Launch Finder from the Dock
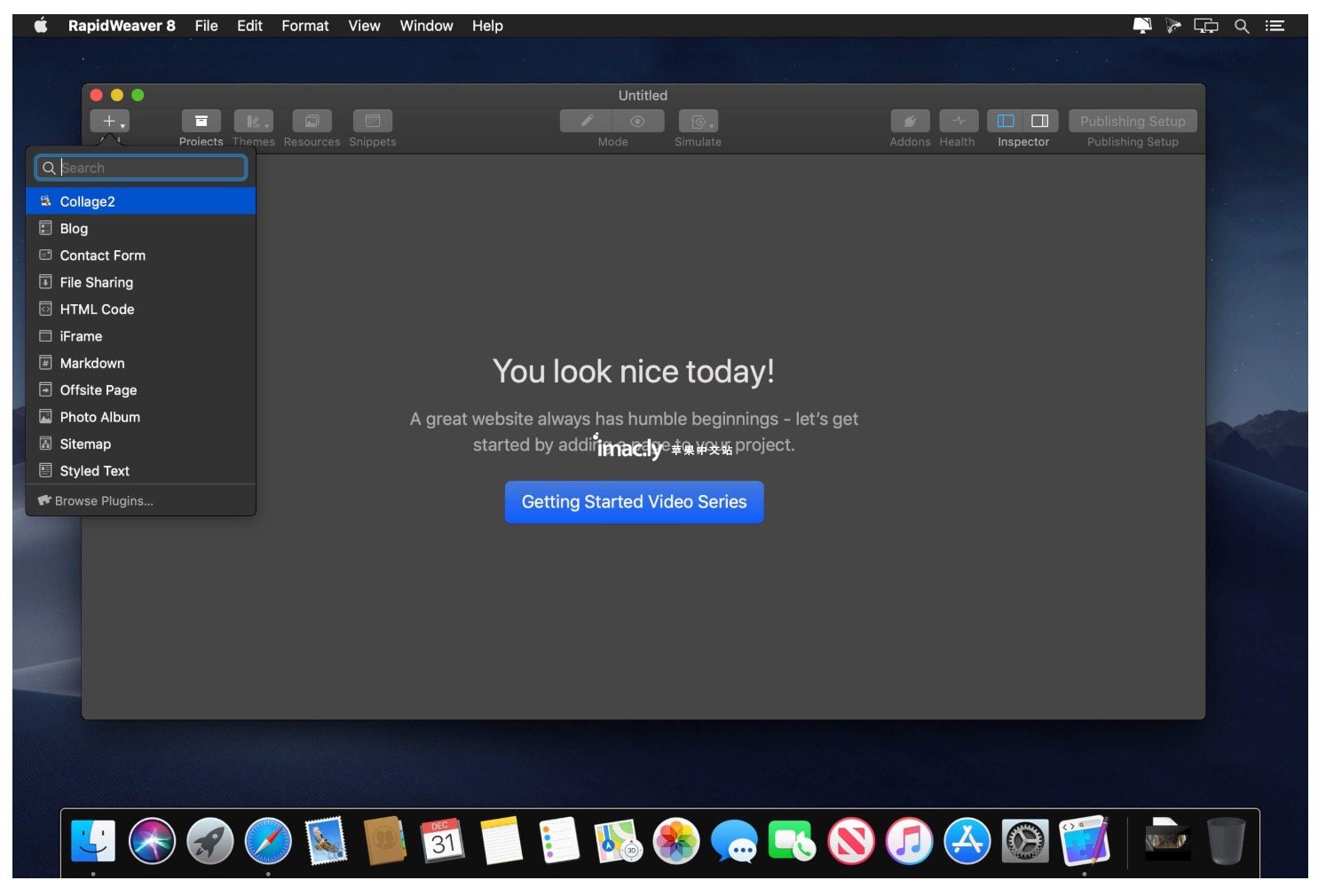The width and height of the screenshot is (1326, 896). coord(93,841)
